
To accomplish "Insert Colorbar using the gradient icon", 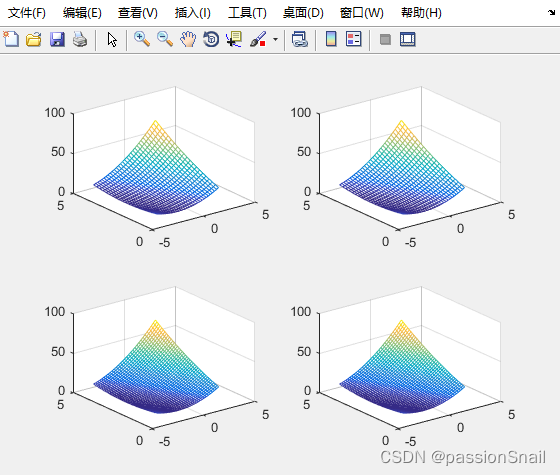I will click(x=331, y=39).
